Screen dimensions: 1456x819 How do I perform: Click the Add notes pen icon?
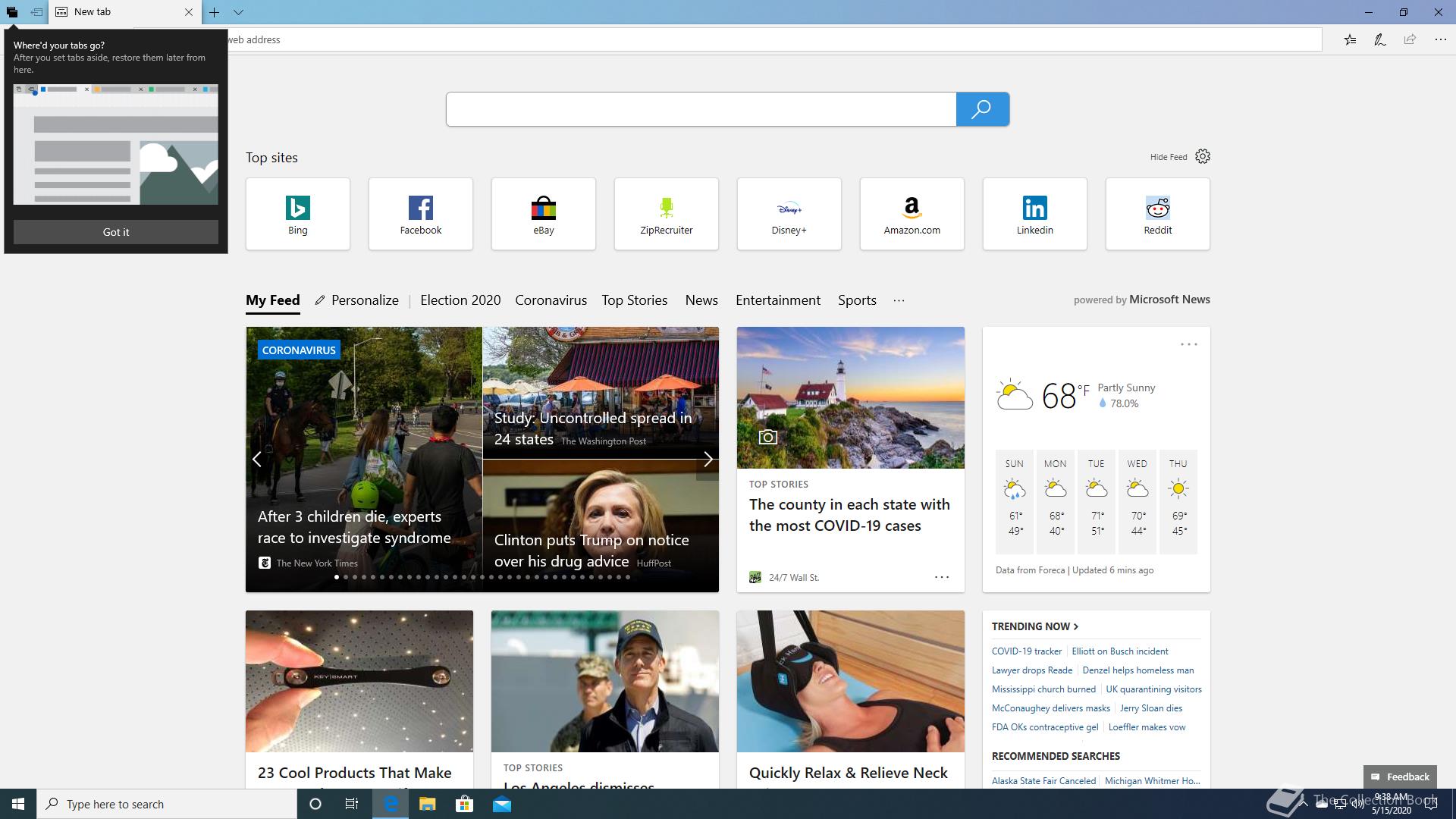point(1380,39)
